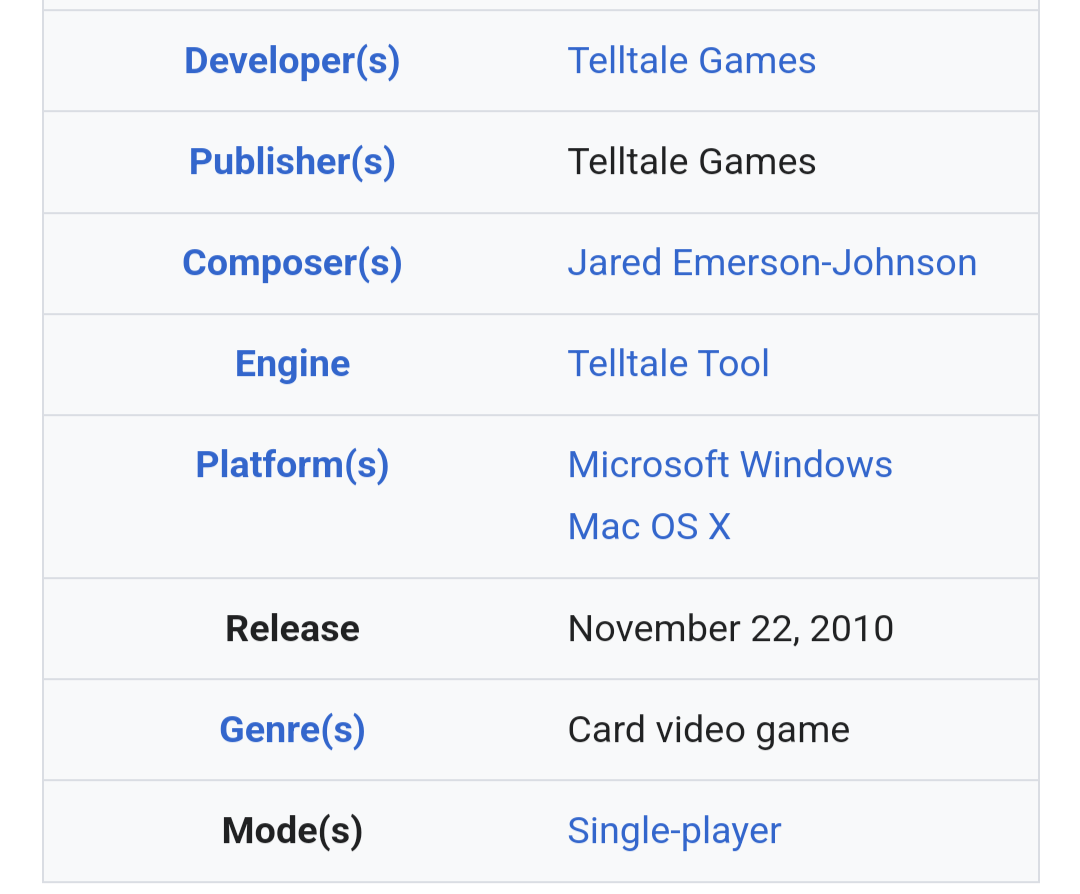Open the Publisher(s) label link
The width and height of the screenshot is (1080, 894).
coord(292,162)
